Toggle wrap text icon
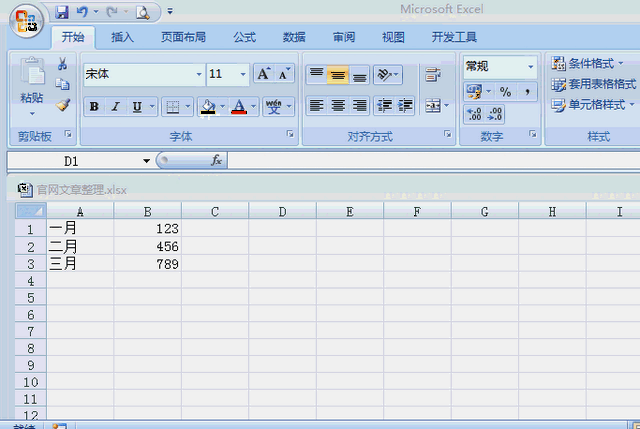640x429 pixels. (x=433, y=74)
